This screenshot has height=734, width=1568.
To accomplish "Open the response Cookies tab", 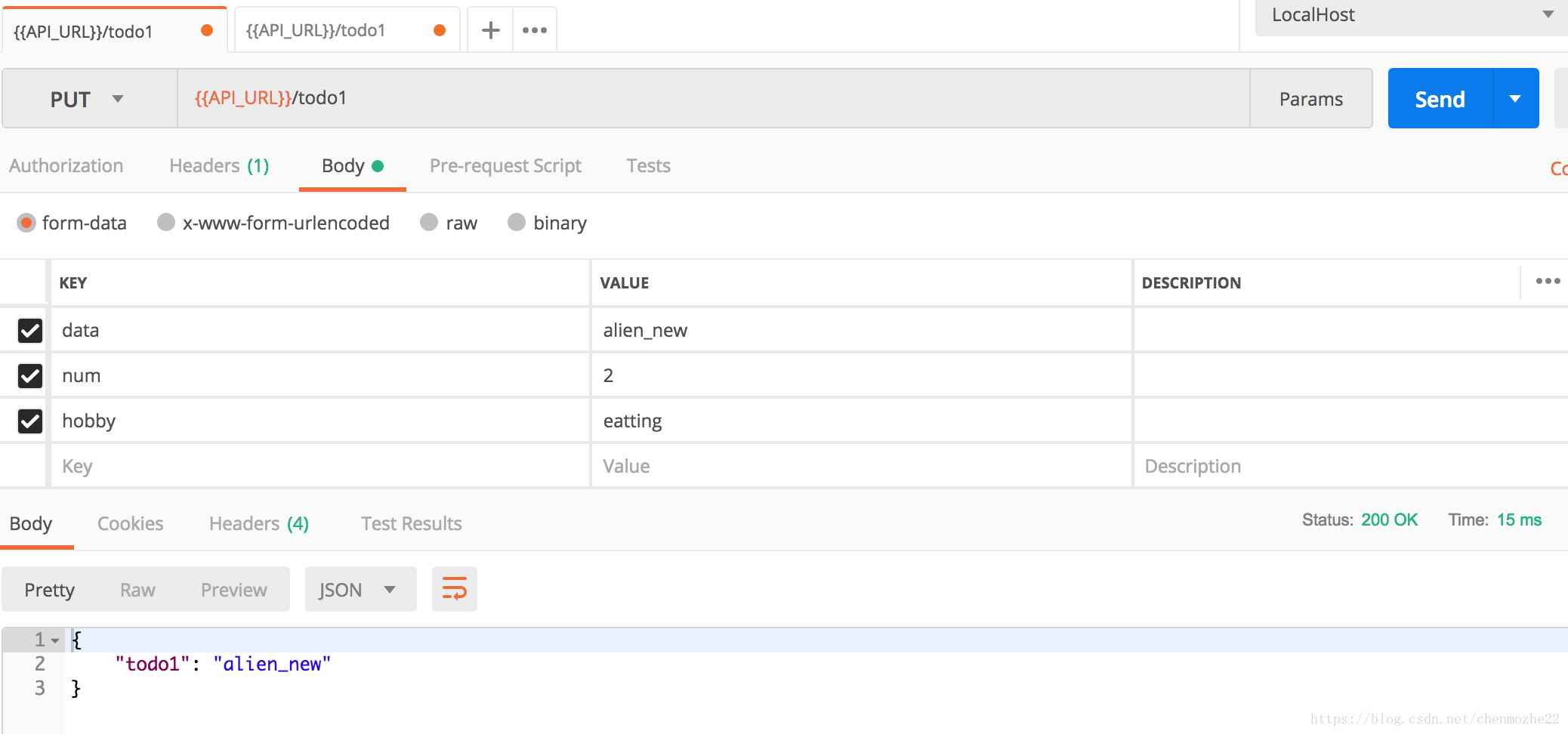I will (x=130, y=523).
